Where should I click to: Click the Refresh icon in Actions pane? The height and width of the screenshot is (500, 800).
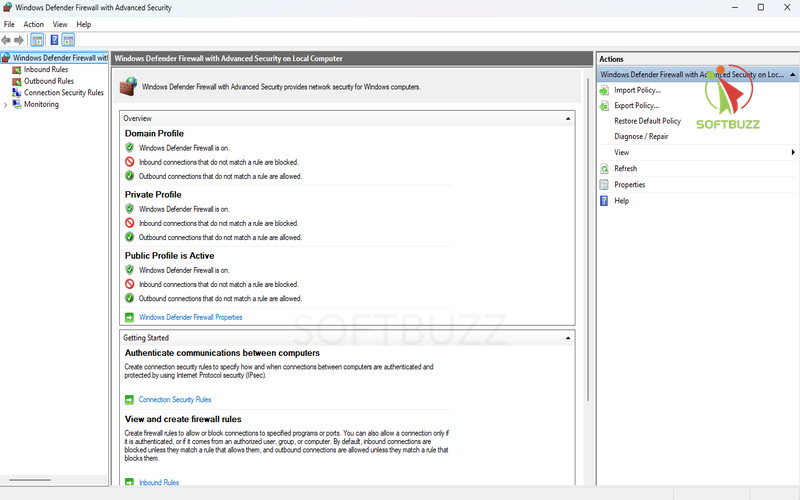pyautogui.click(x=604, y=169)
